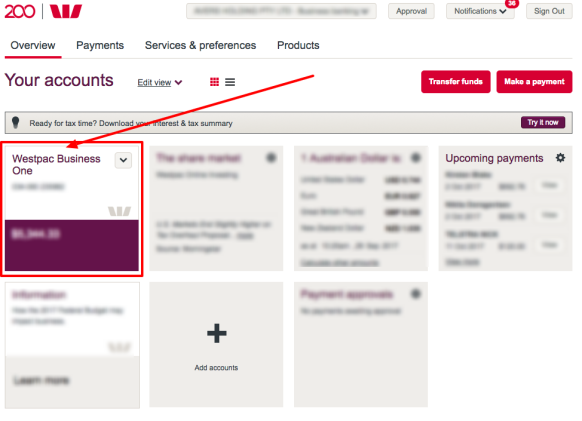
Task: Click the Sign Out button
Action: (549, 11)
